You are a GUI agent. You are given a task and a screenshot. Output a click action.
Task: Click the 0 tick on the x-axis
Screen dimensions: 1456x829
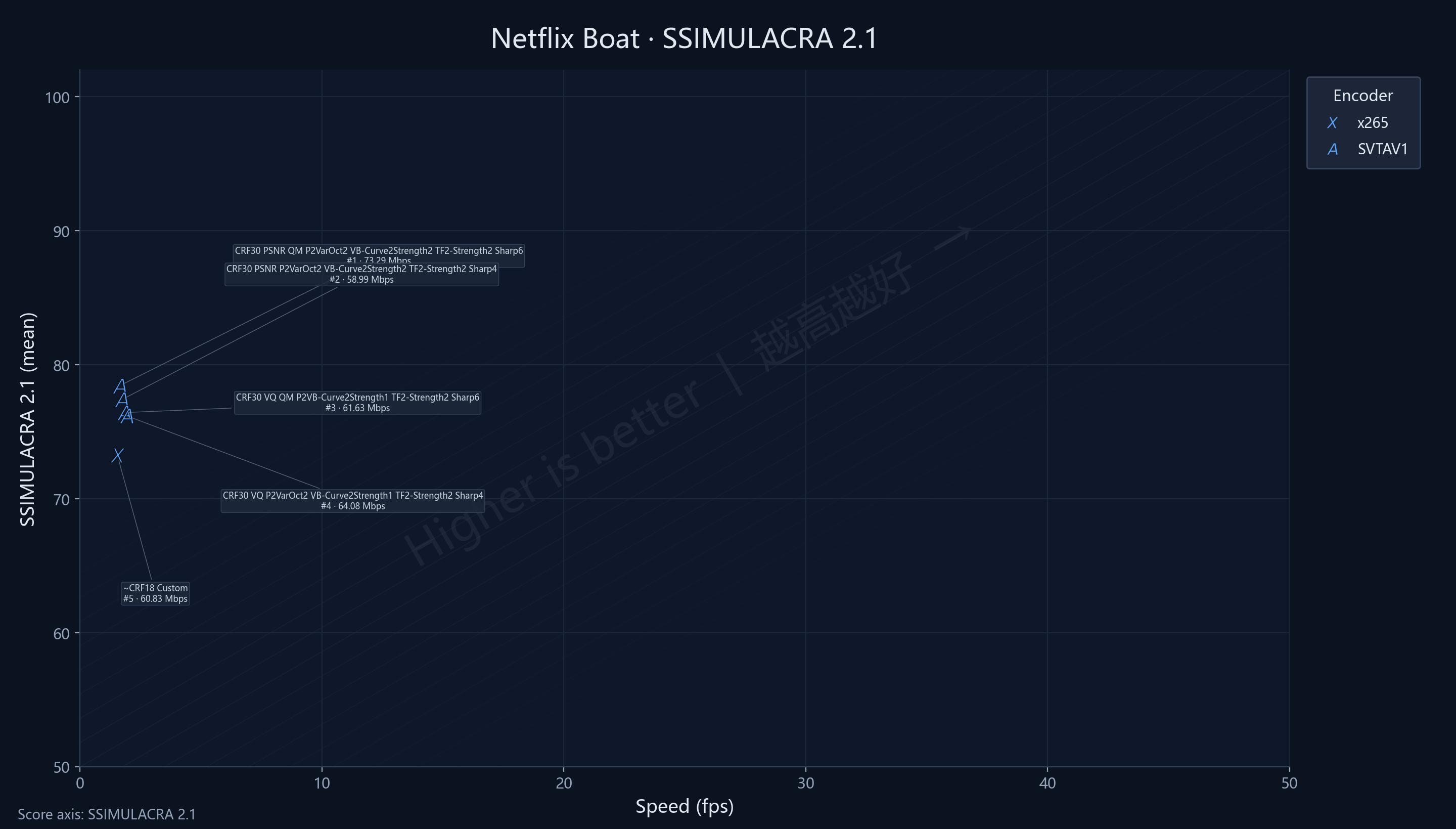coord(80,783)
